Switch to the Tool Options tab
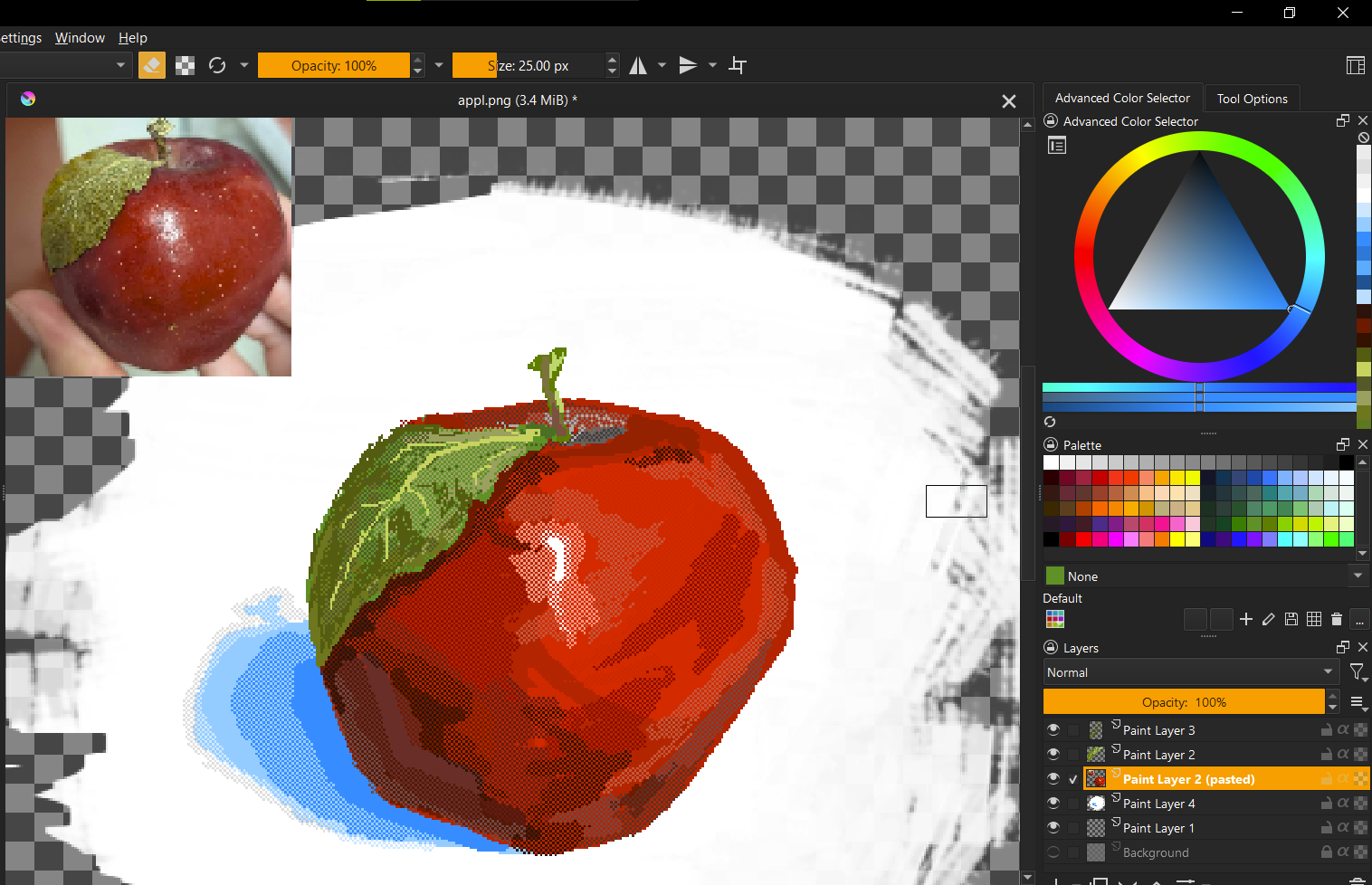The image size is (1372, 885). [x=1252, y=99]
